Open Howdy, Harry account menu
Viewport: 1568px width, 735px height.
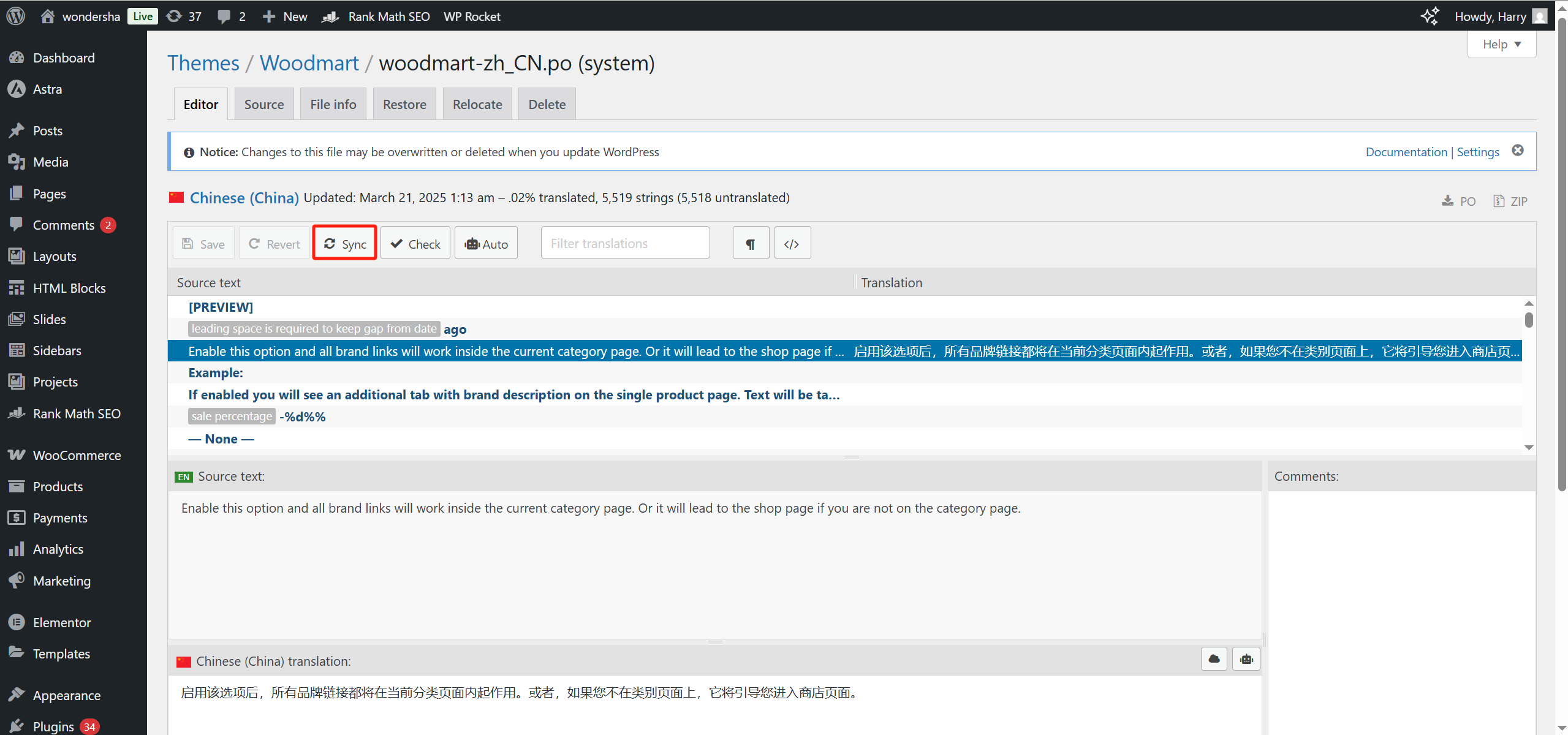[x=1490, y=17]
